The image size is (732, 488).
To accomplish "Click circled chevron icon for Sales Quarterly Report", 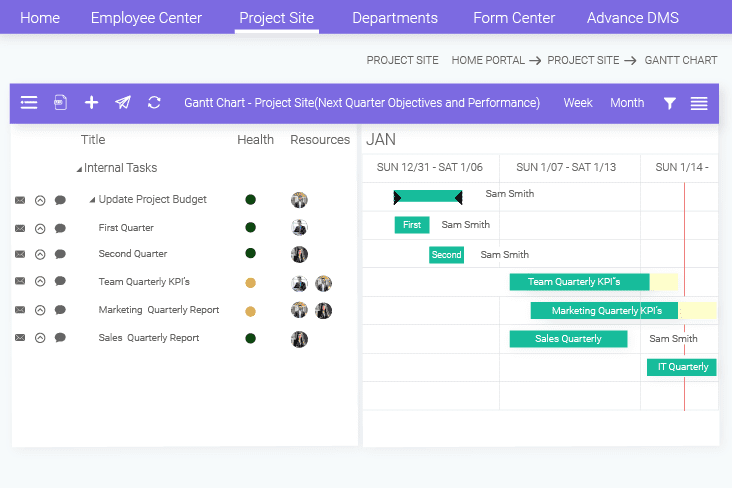I will [40, 338].
